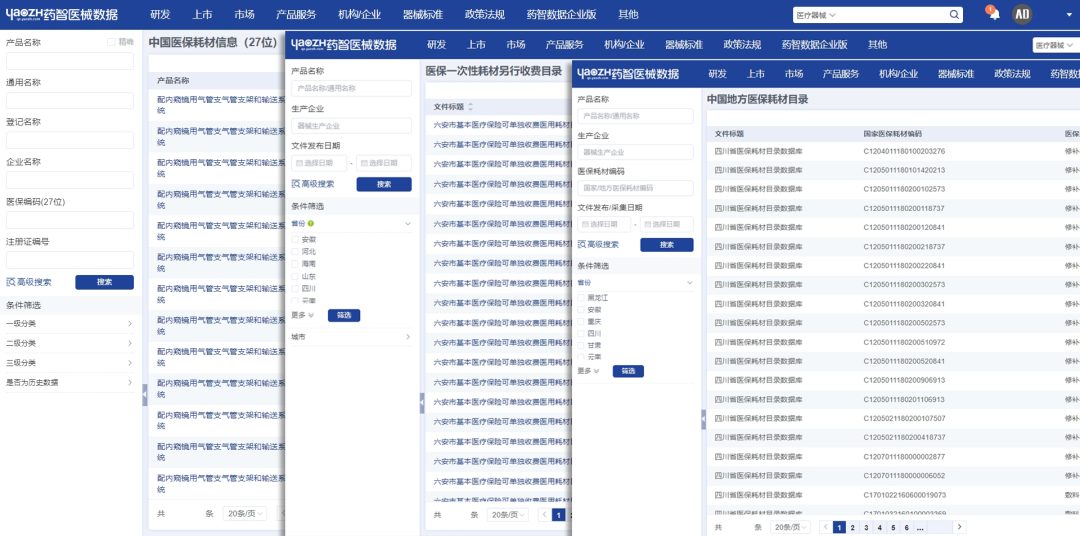The image size is (1080, 536).
Task: Open the 20条/页 dropdown in the middle window
Action: (508, 515)
